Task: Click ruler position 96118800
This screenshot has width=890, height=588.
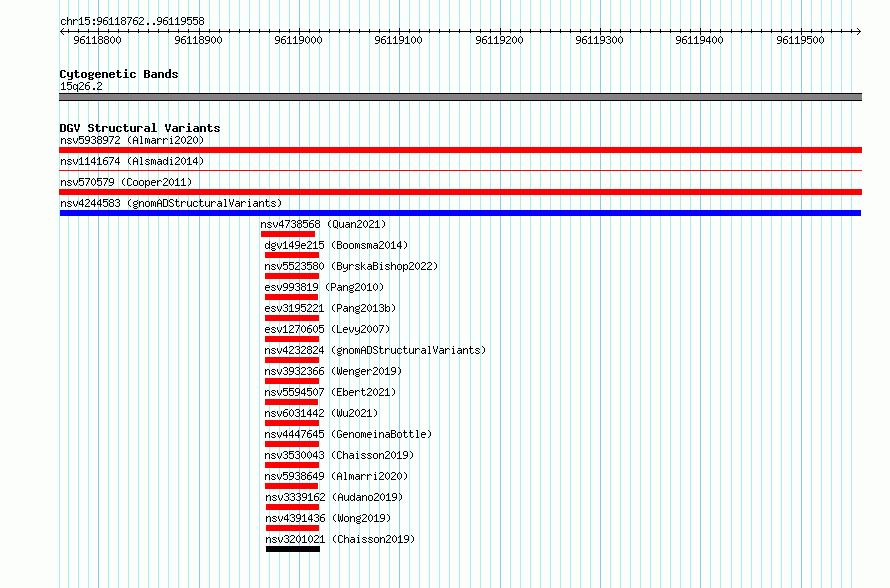Action: pyautogui.click(x=98, y=40)
